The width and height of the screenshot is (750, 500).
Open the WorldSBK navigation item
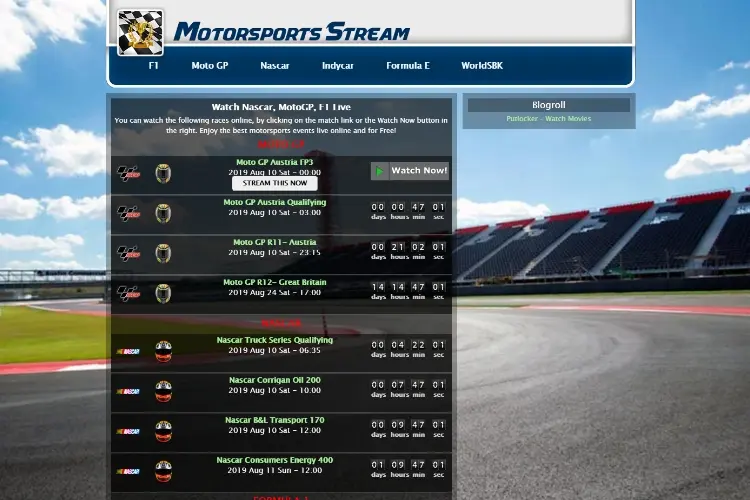tap(482, 66)
